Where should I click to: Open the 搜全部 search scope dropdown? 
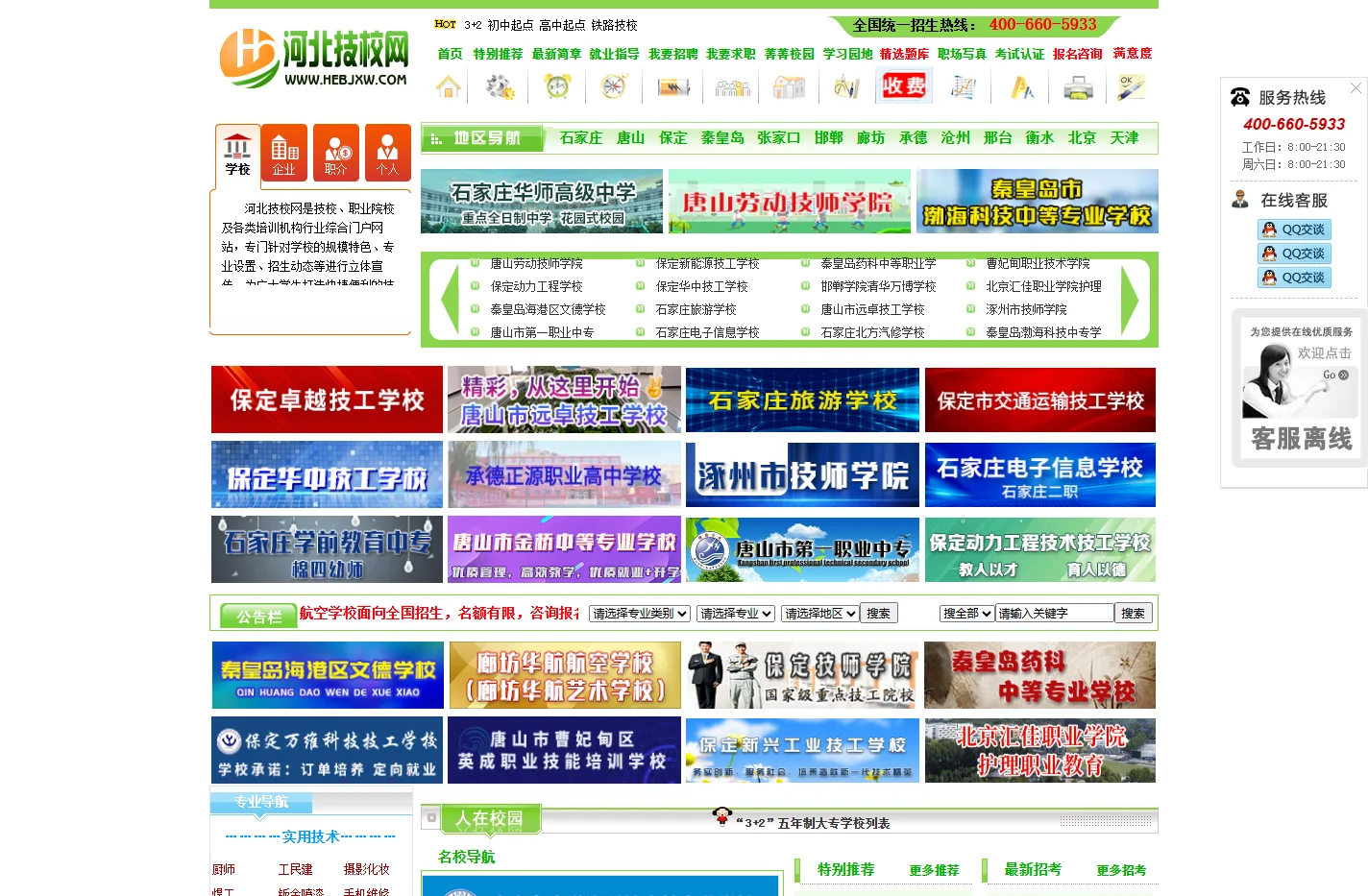966,613
